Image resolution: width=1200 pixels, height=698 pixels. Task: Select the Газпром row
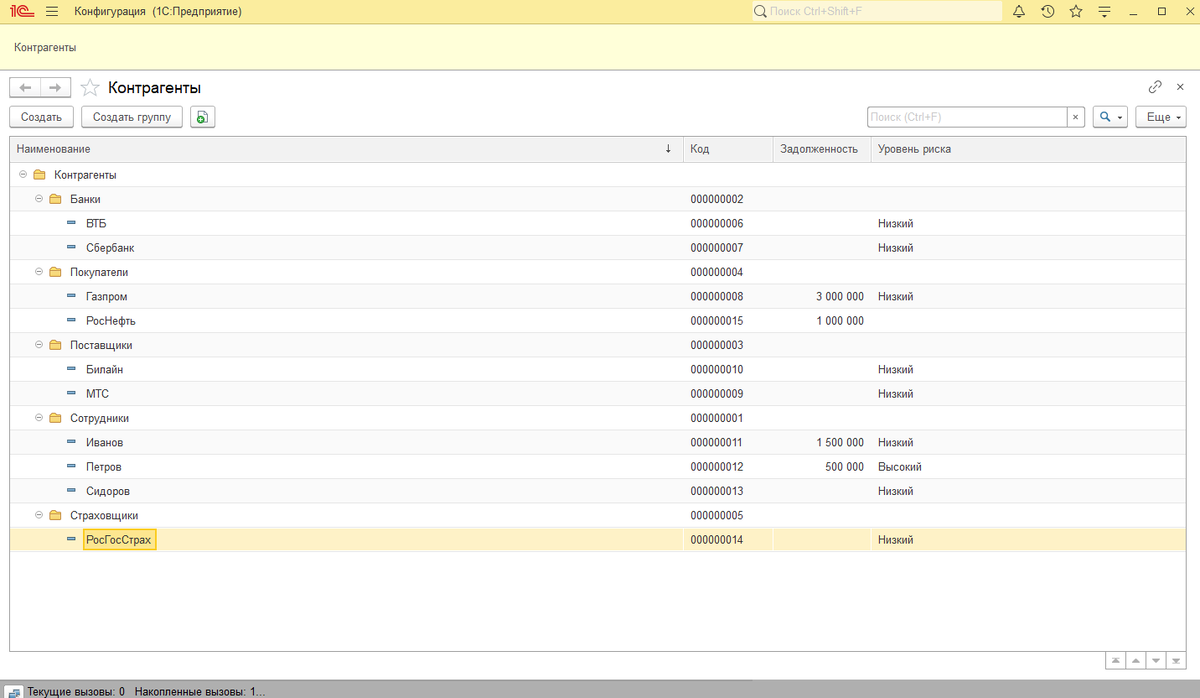(599, 296)
